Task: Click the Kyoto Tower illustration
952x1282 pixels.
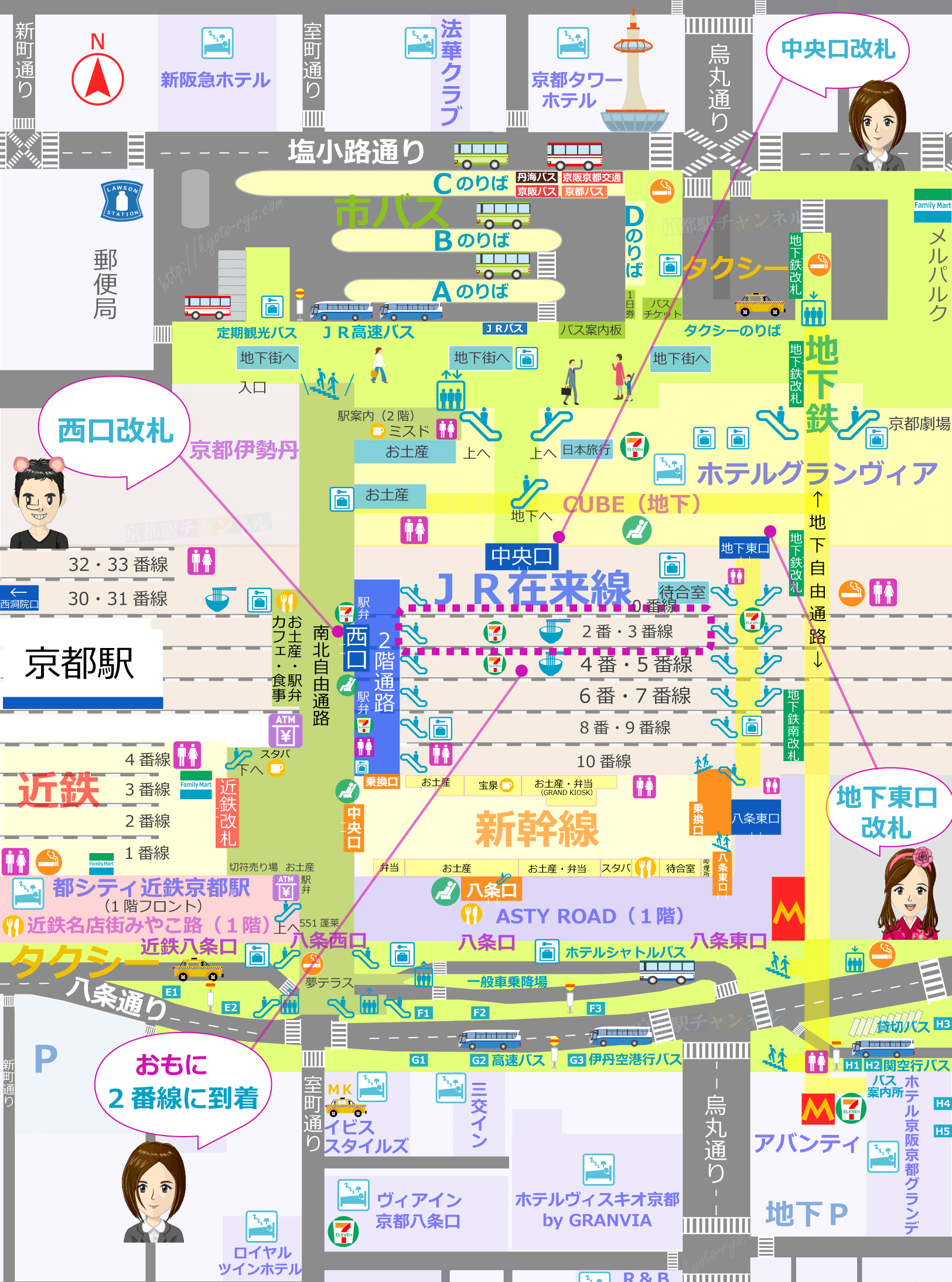Action: click(634, 71)
